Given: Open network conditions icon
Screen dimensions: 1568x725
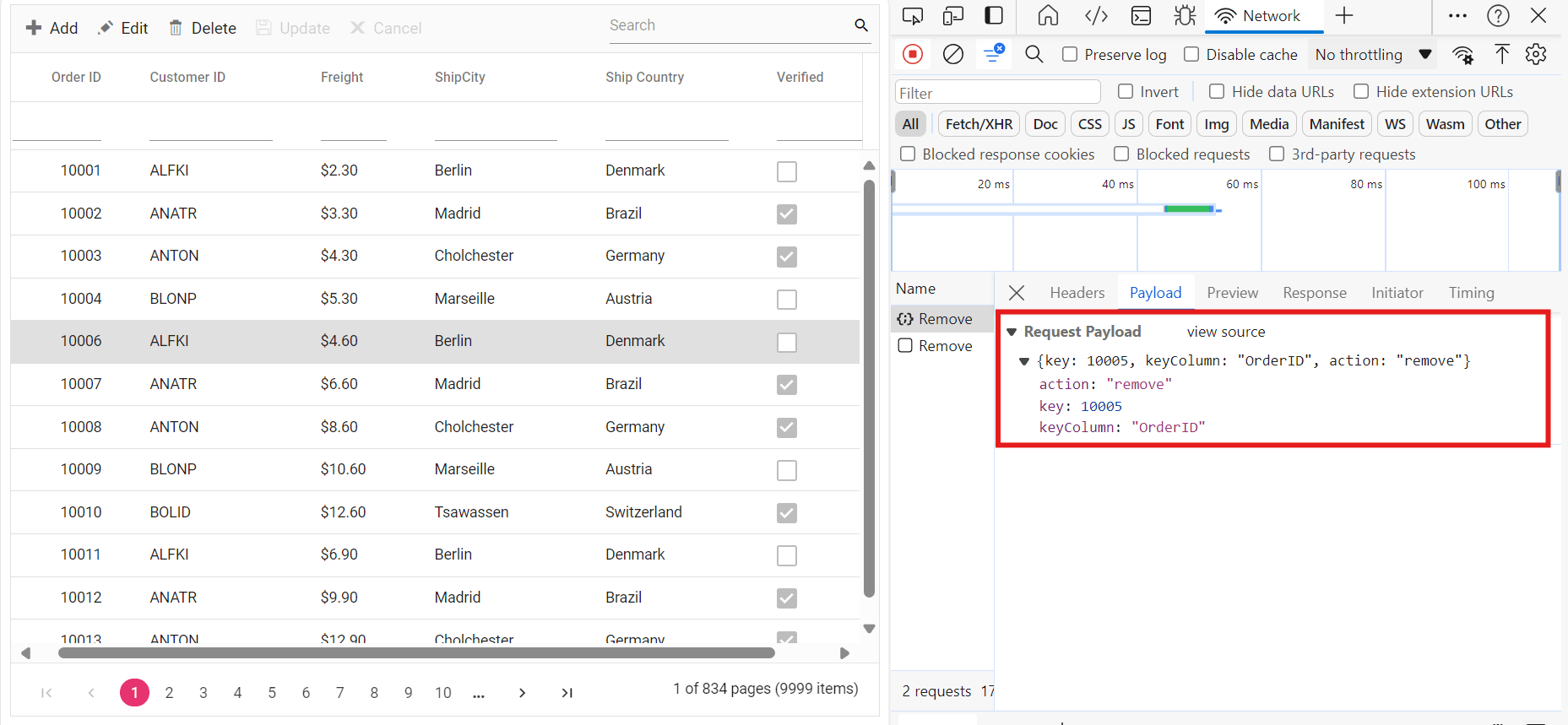Looking at the screenshot, I should (1462, 55).
